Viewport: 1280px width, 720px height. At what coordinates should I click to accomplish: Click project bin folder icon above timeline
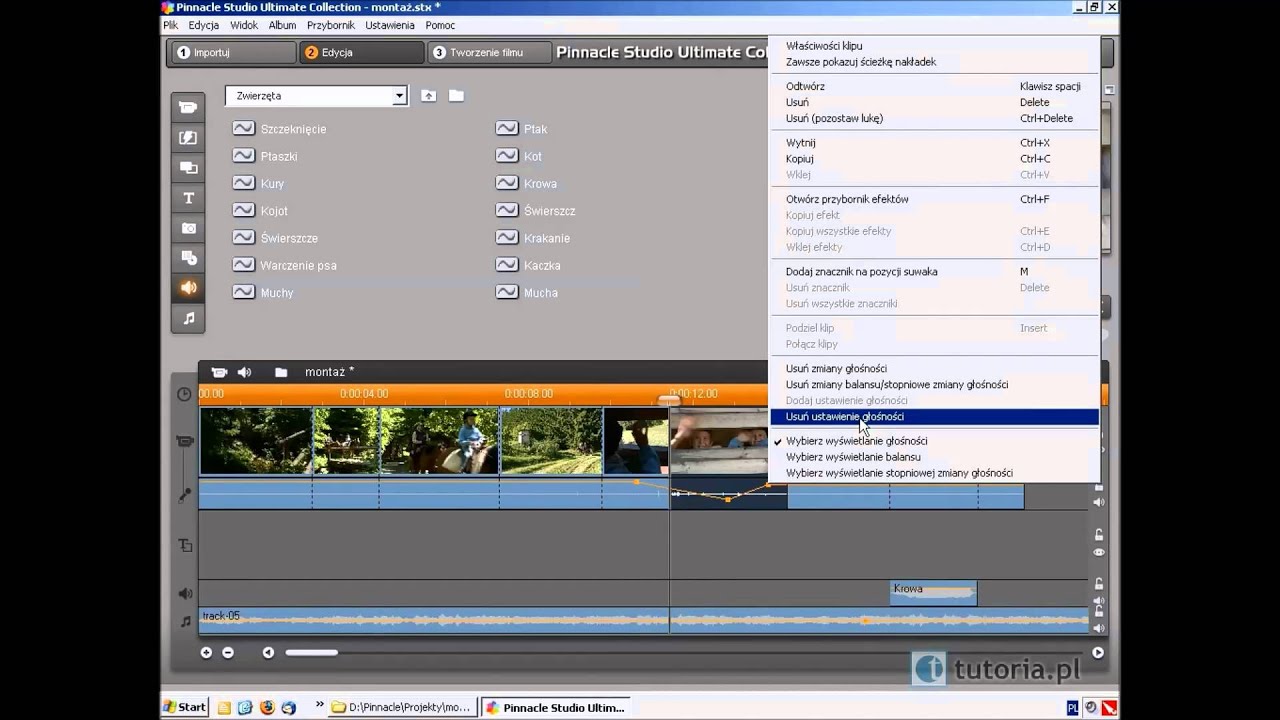pyautogui.click(x=281, y=372)
